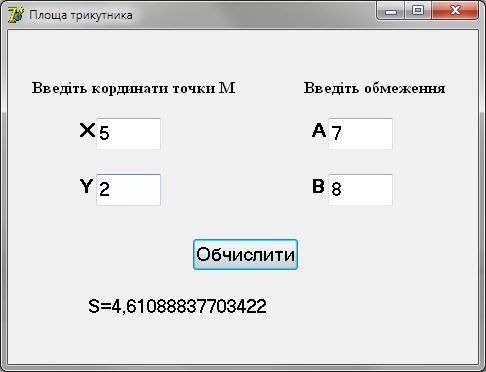Viewport: 486px width, 372px height.
Task: Click the A limit input field
Action: 360,133
